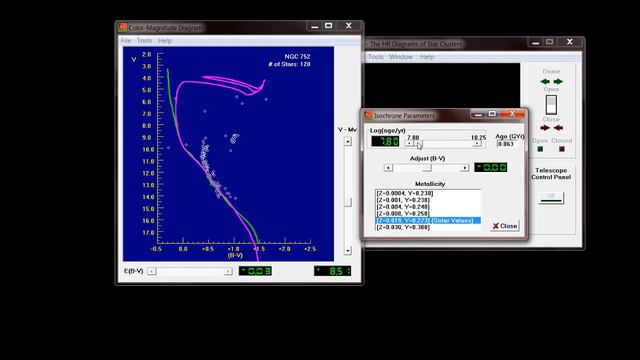Click the Close button in Isochrone Parameters
The image size is (640, 360).
[x=505, y=226]
